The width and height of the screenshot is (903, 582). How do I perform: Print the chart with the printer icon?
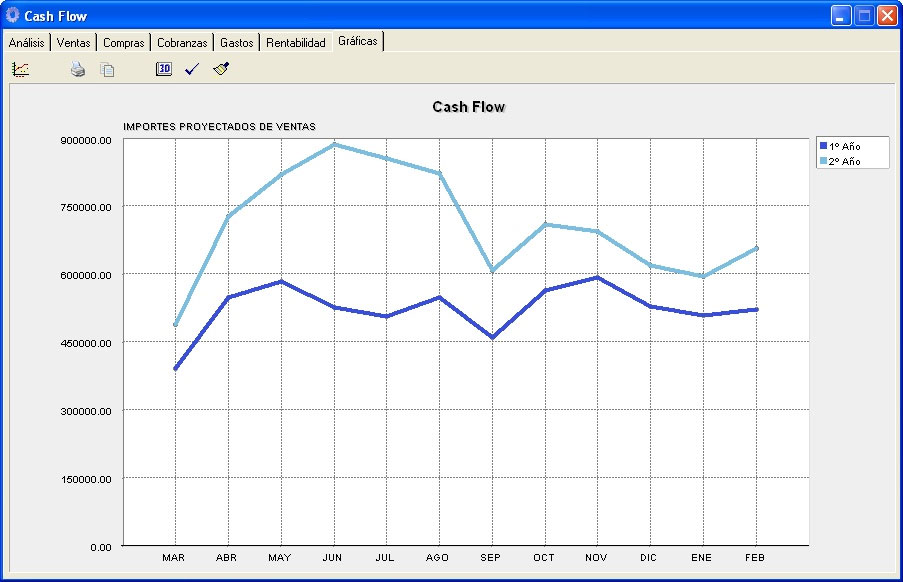tap(78, 69)
